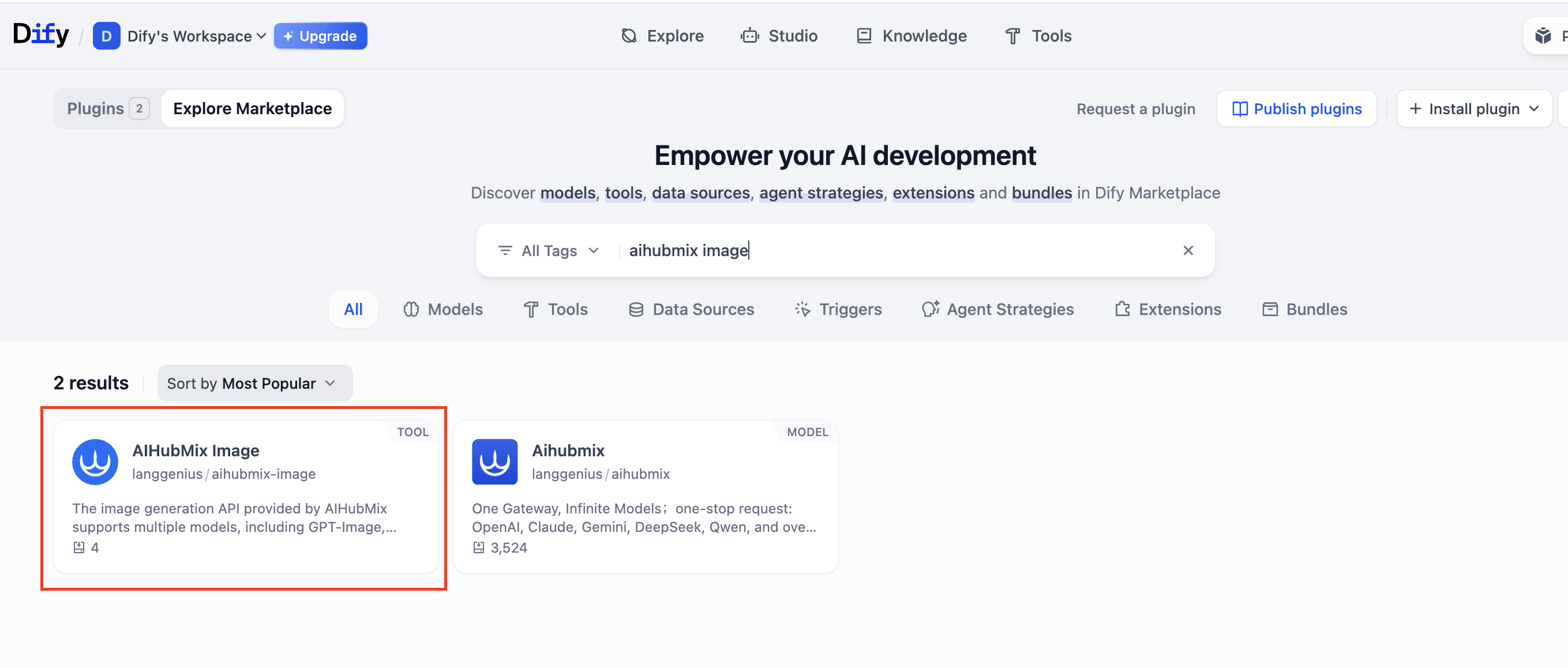Click the Upgrade button
This screenshot has height=668, width=1568.
[320, 36]
